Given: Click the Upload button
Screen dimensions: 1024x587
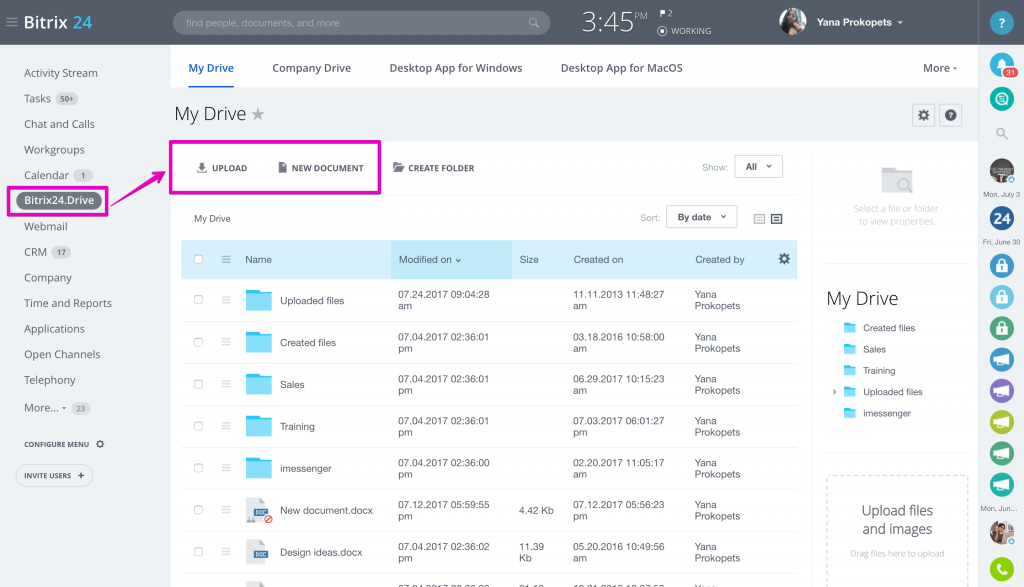Looking at the screenshot, I should (x=222, y=168).
